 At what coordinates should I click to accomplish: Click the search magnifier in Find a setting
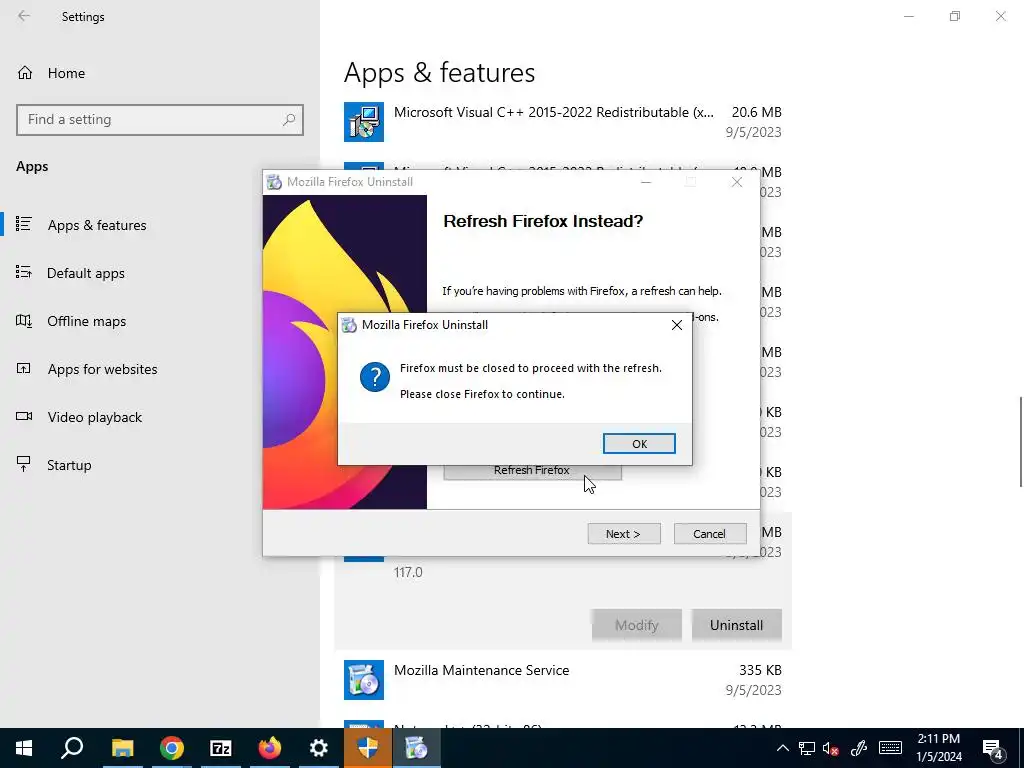pos(289,120)
